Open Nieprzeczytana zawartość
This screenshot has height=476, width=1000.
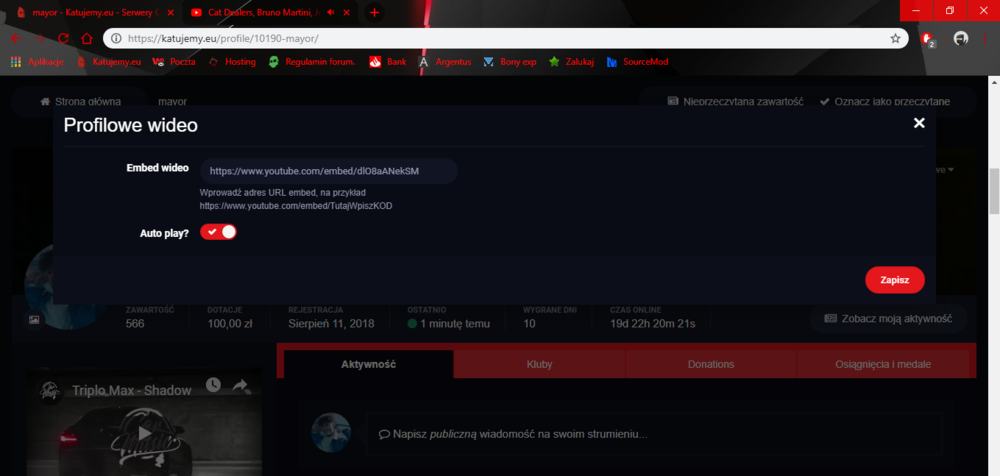click(x=735, y=101)
